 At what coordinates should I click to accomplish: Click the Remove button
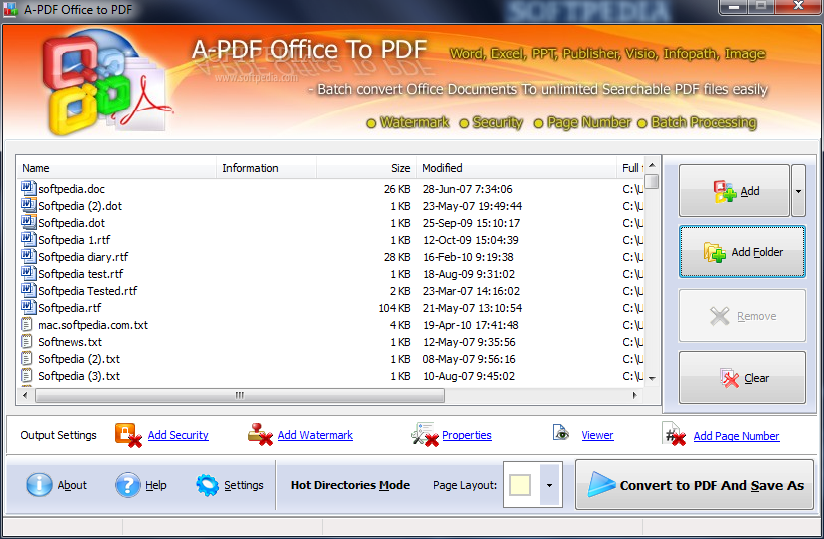click(x=742, y=316)
